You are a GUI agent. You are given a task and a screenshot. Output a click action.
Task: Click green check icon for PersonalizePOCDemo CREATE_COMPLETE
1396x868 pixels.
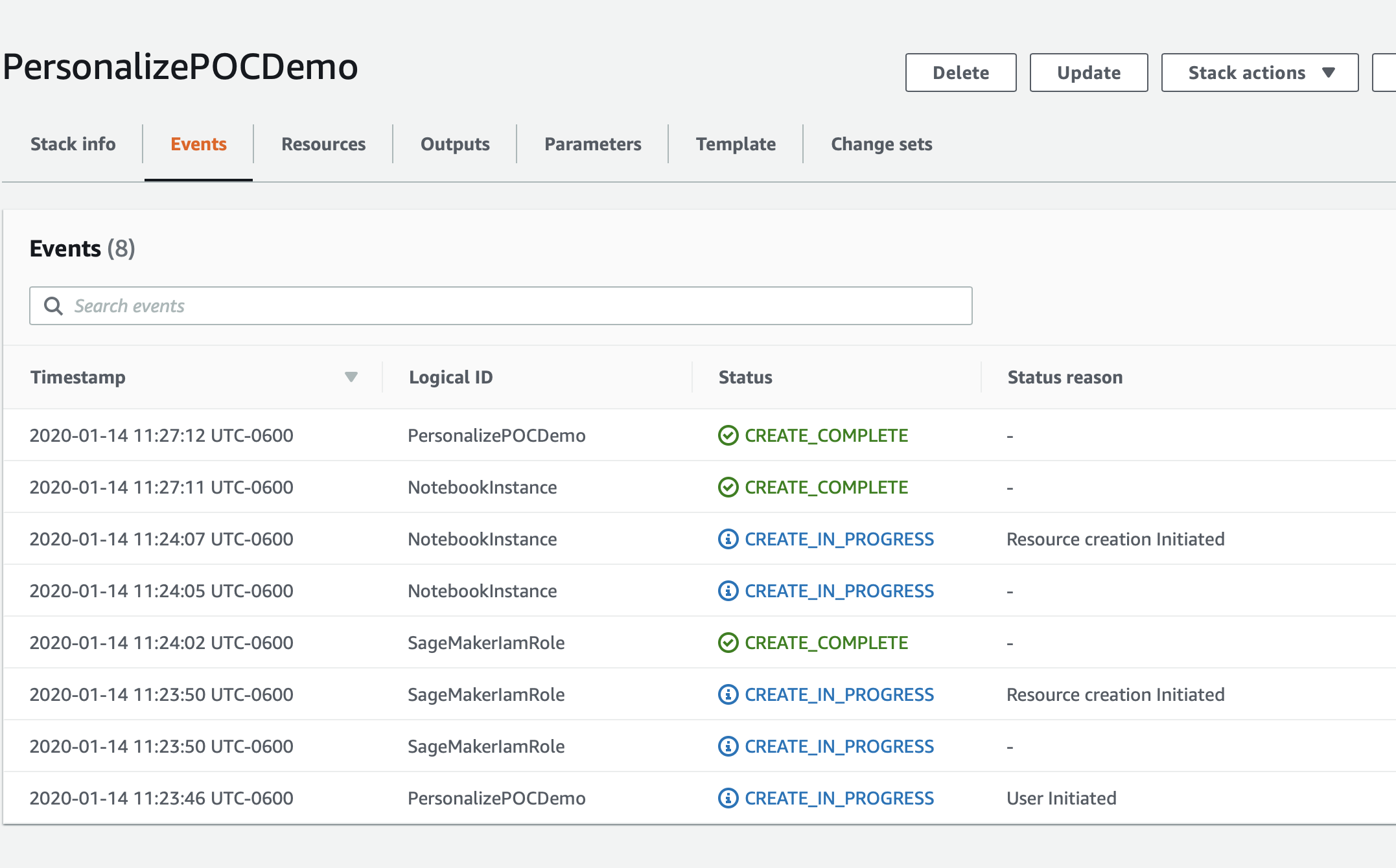(x=728, y=435)
